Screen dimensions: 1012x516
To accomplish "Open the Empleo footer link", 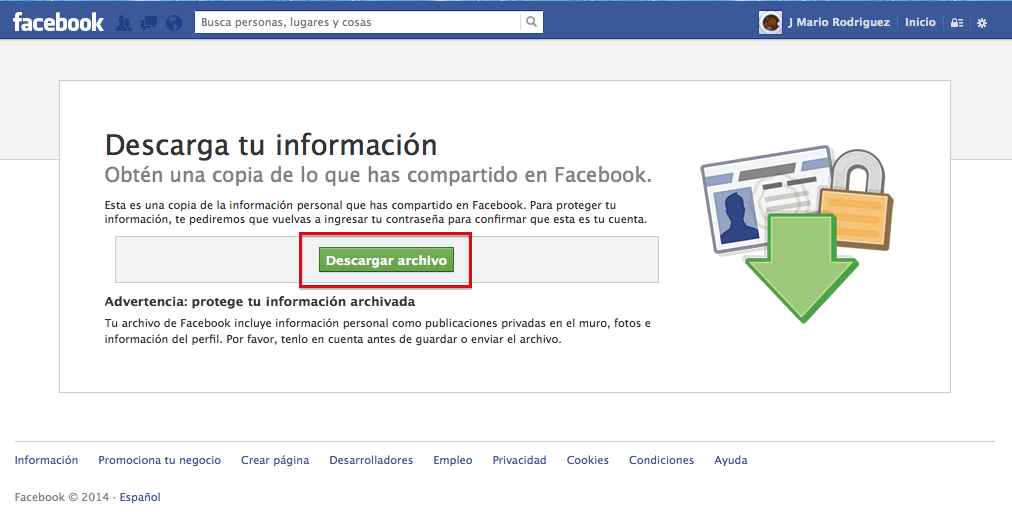I will click(452, 460).
